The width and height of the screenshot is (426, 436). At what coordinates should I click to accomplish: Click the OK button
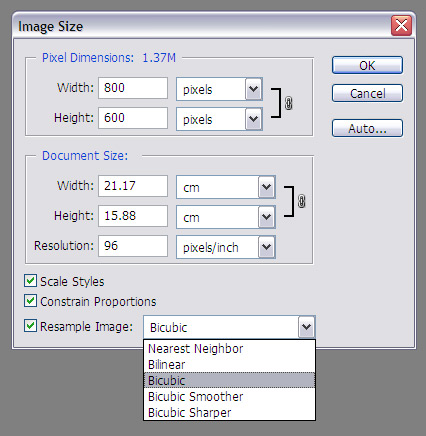[x=367, y=65]
